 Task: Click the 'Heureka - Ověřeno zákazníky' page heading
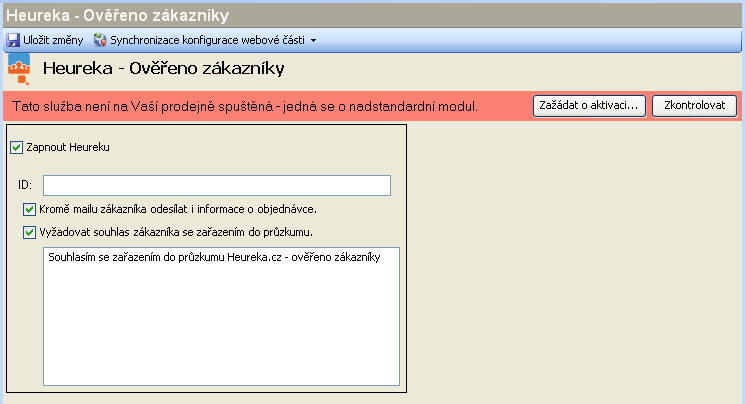163,68
